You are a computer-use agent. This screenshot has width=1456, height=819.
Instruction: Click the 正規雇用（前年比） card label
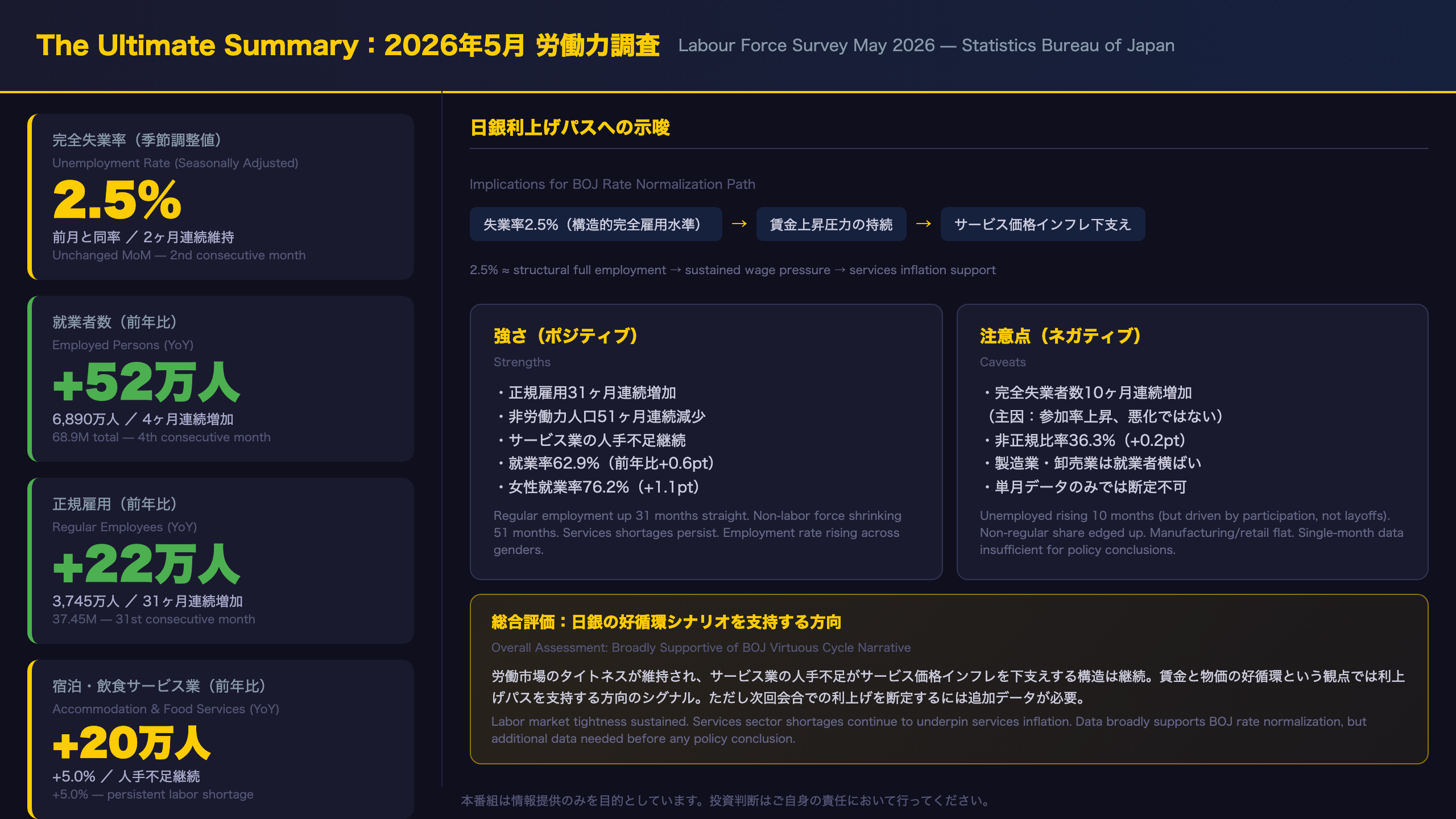(115, 504)
